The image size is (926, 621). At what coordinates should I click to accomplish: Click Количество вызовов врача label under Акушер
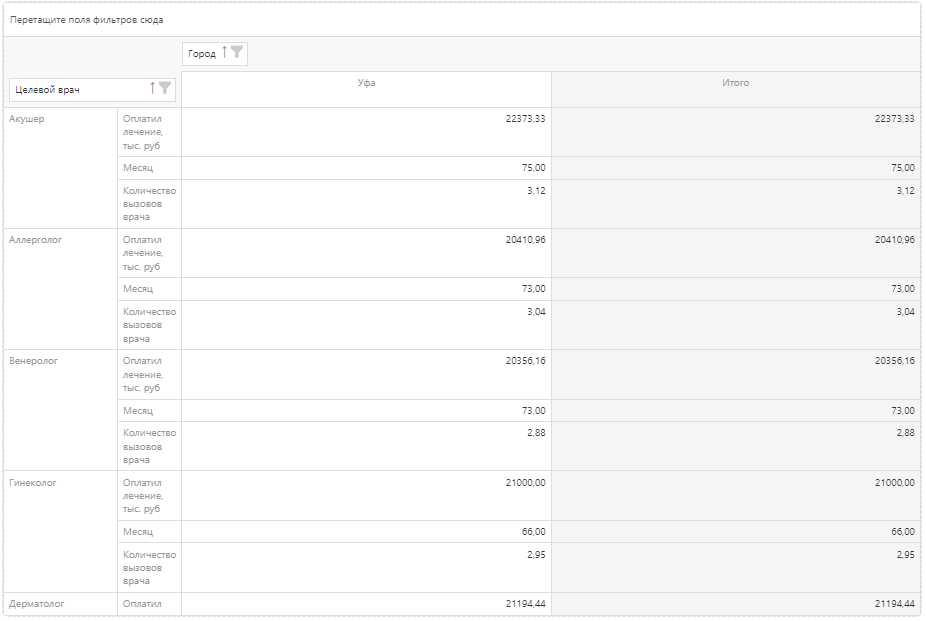pos(149,204)
